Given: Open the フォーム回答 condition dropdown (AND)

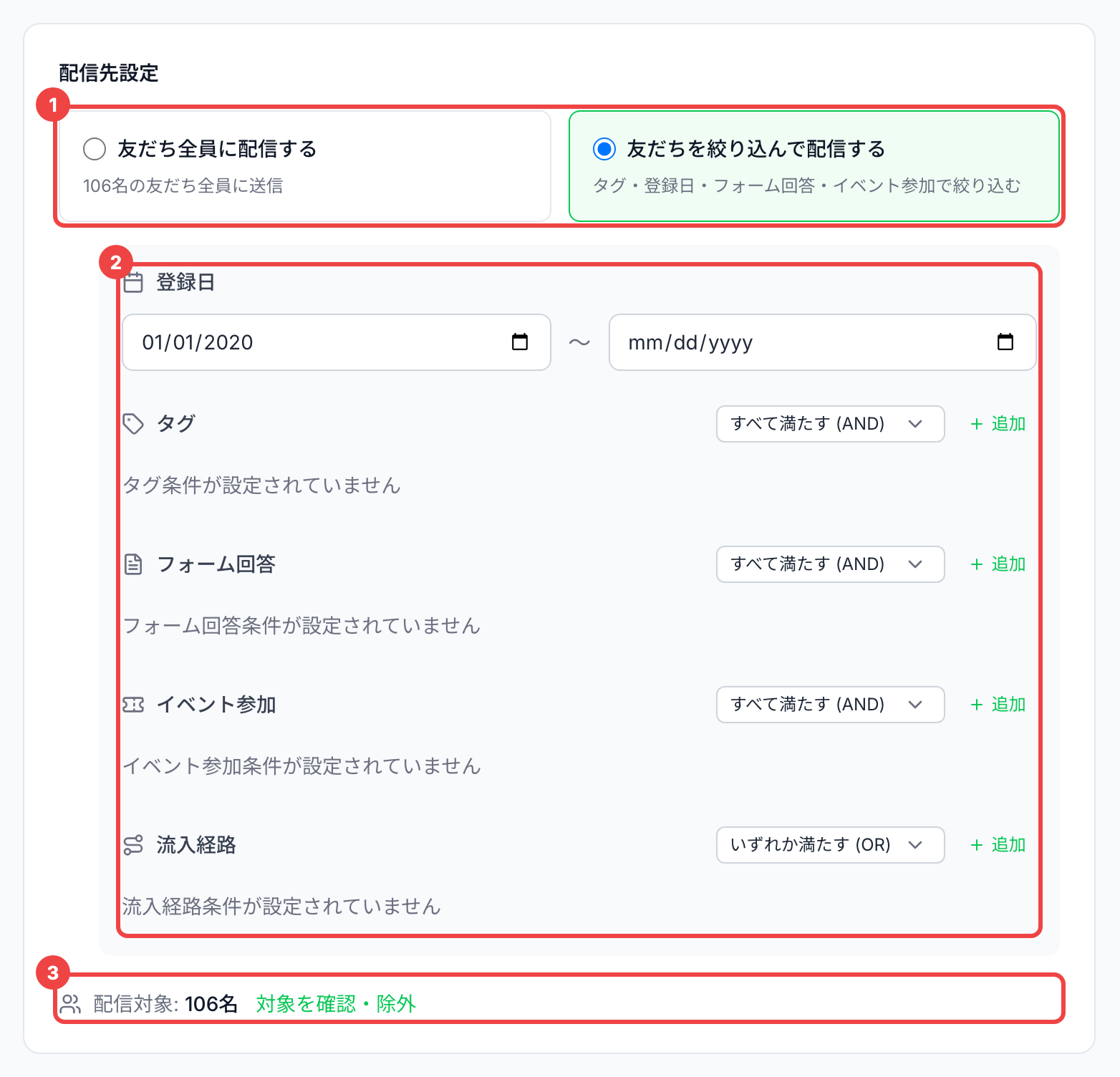Looking at the screenshot, I should [831, 564].
